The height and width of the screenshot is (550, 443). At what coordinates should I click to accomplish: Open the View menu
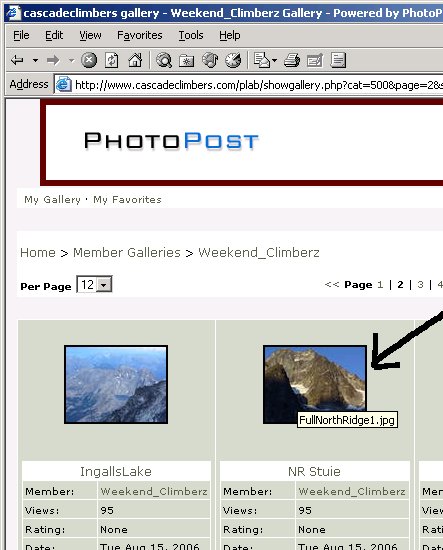click(90, 35)
